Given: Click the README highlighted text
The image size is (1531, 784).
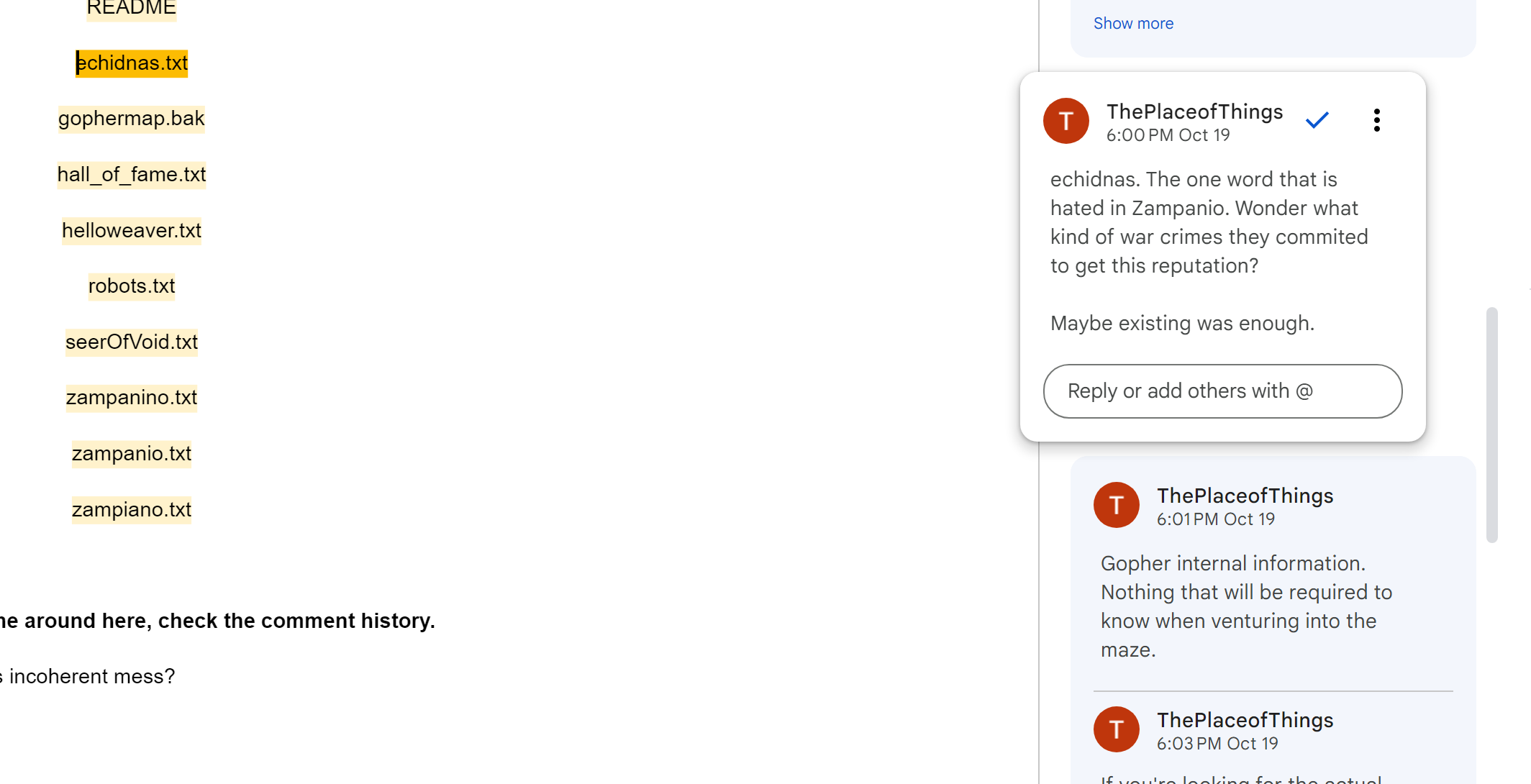Looking at the screenshot, I should pos(132,9).
